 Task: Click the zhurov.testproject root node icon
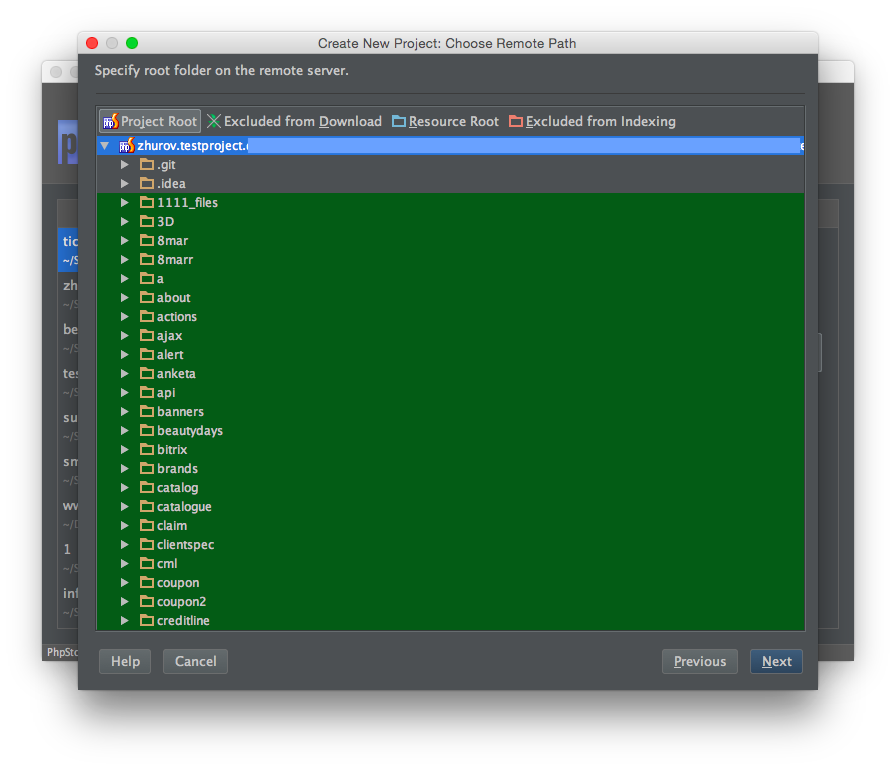point(126,146)
